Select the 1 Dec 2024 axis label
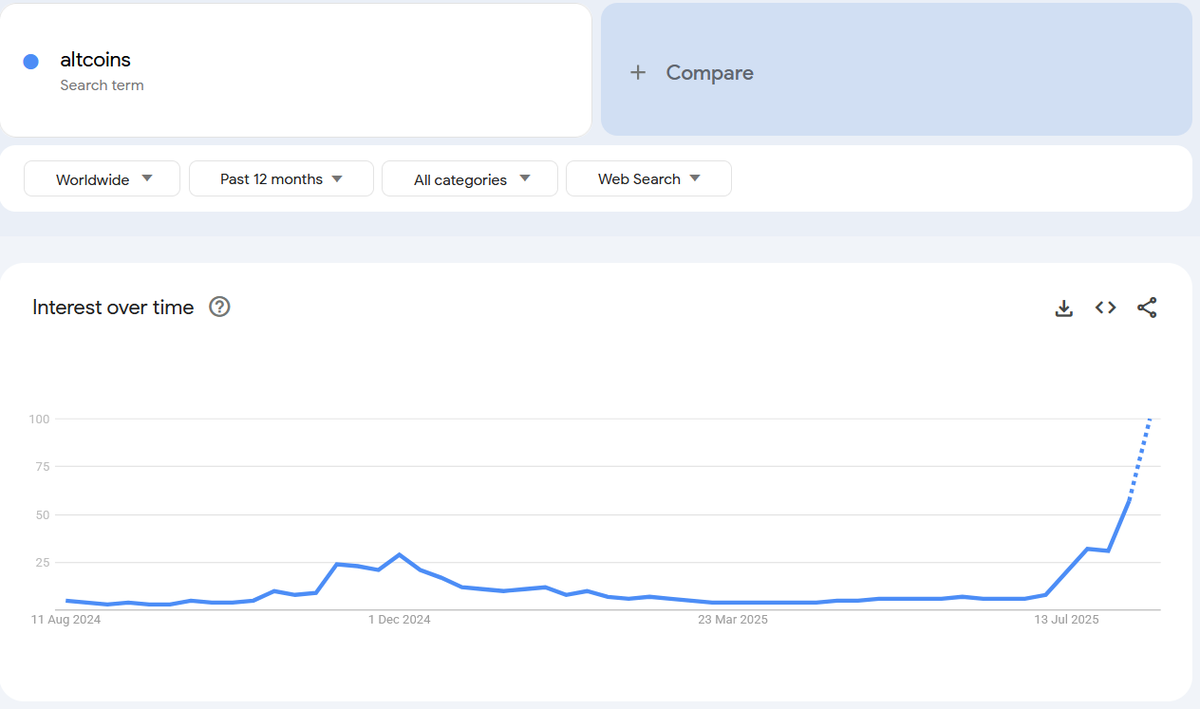 399,620
